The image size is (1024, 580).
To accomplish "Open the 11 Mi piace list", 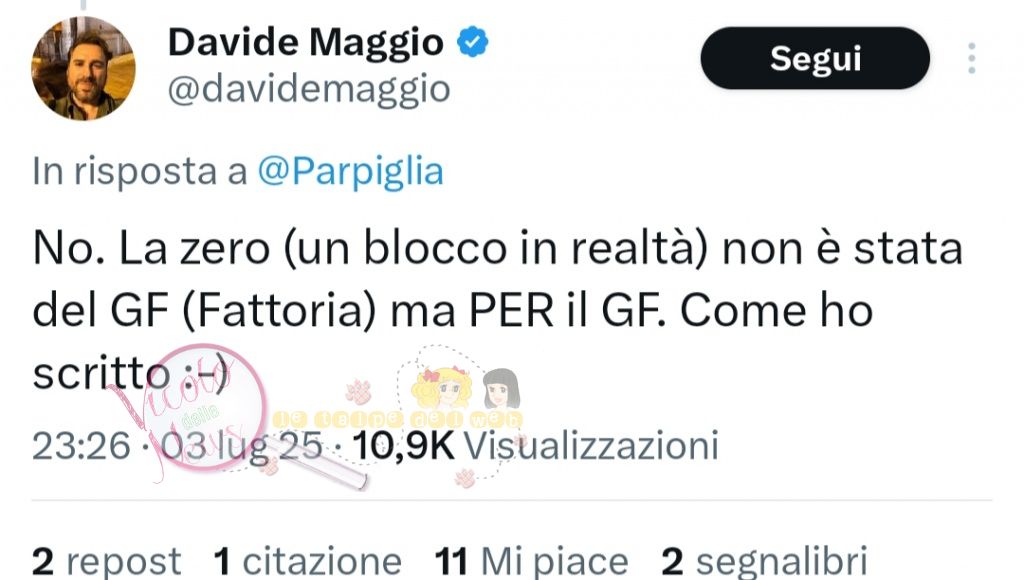I will click(x=532, y=562).
